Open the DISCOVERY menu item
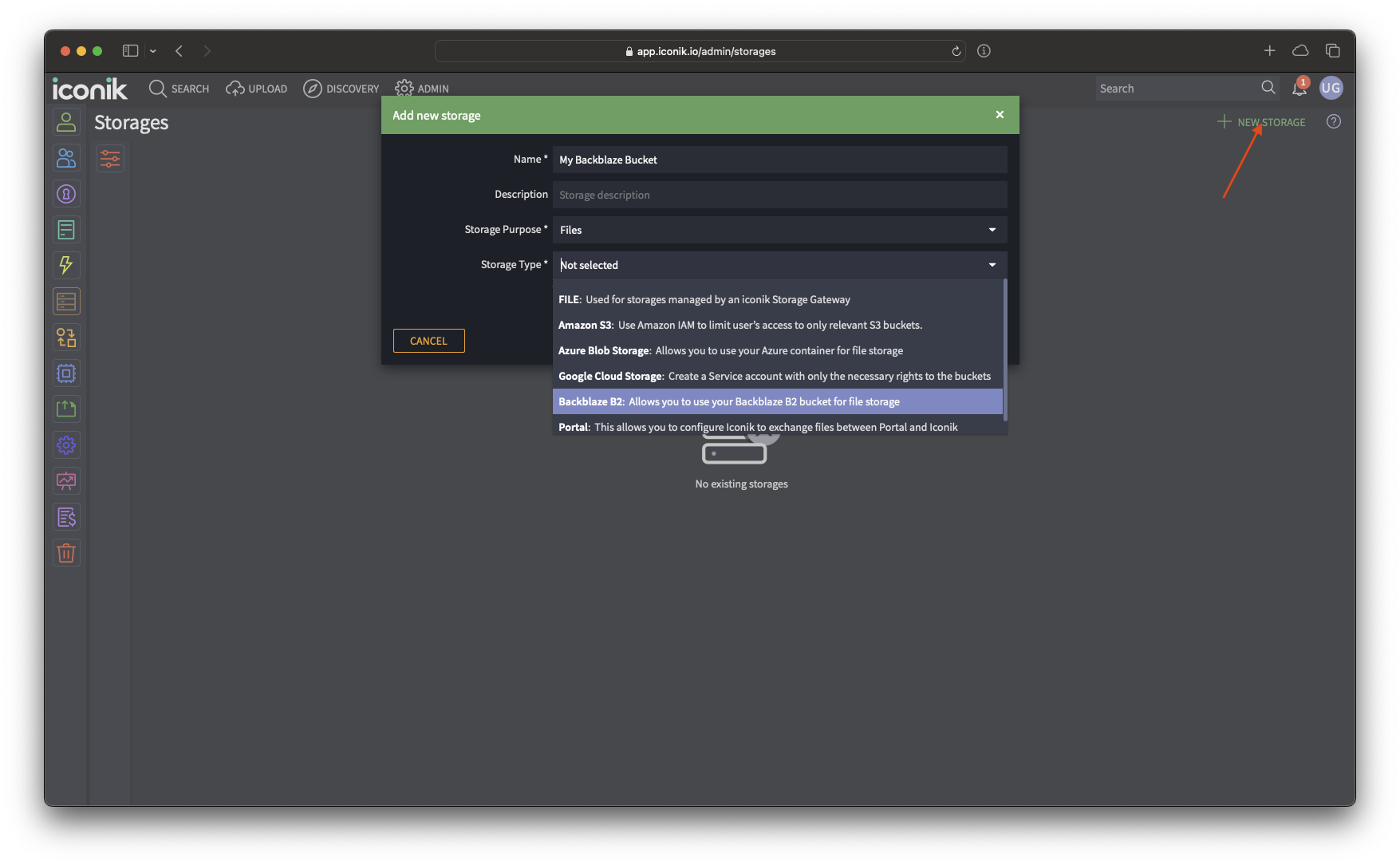This screenshot has height=865, width=1400. [341, 89]
